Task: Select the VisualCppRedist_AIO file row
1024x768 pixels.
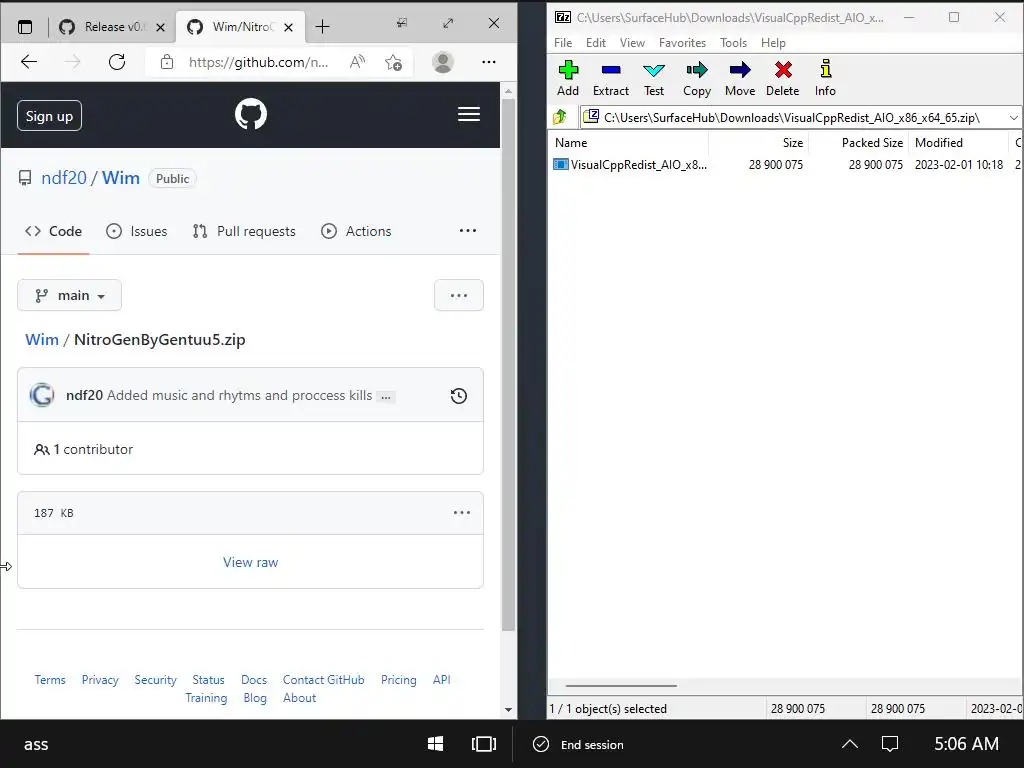Action: point(785,165)
